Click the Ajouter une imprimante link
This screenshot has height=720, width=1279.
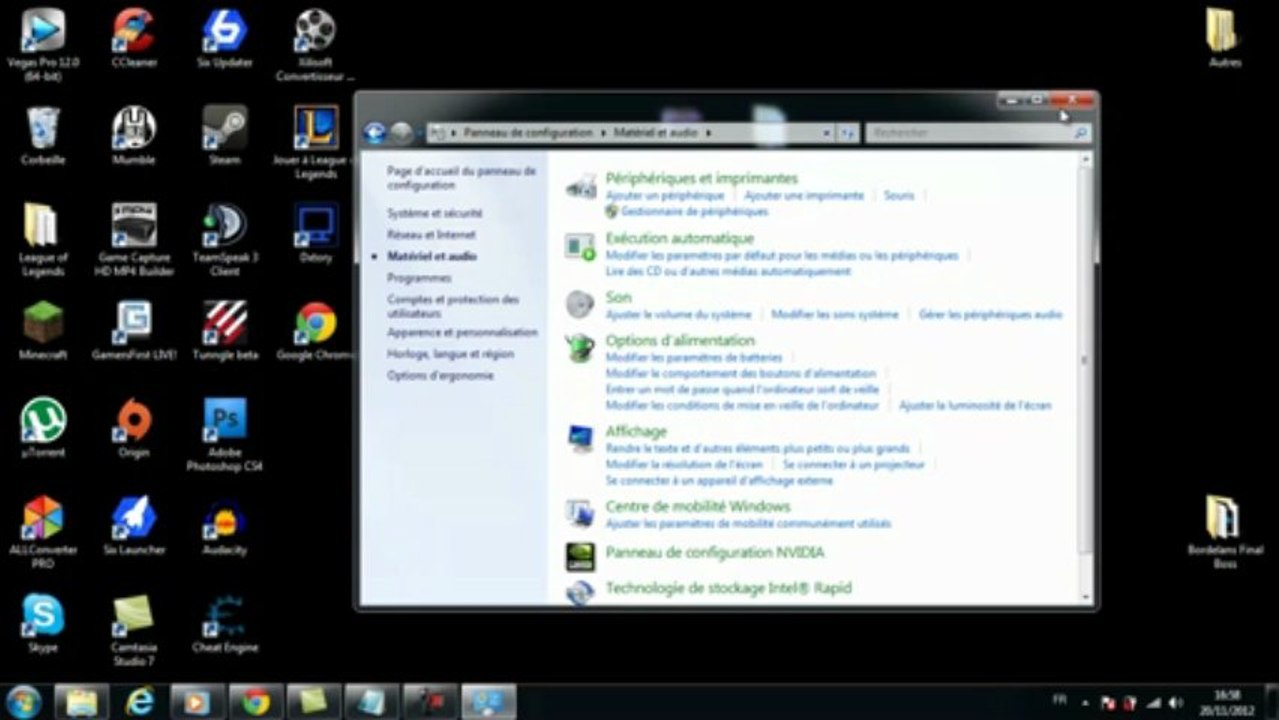click(x=804, y=196)
